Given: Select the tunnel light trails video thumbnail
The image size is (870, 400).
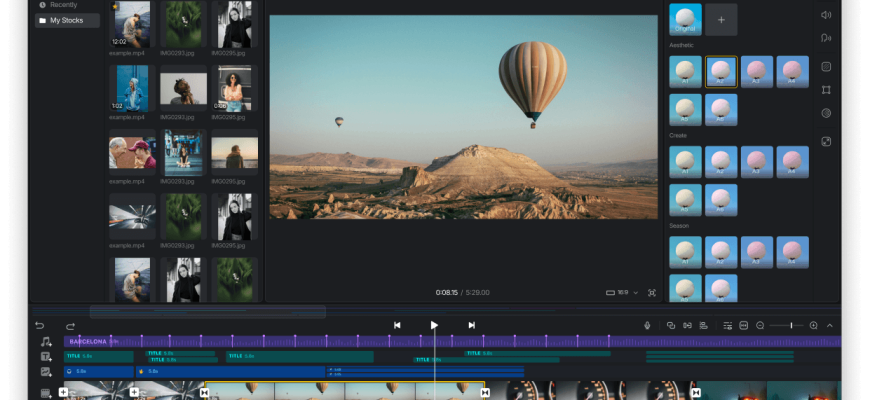Looking at the screenshot, I should 132,216.
